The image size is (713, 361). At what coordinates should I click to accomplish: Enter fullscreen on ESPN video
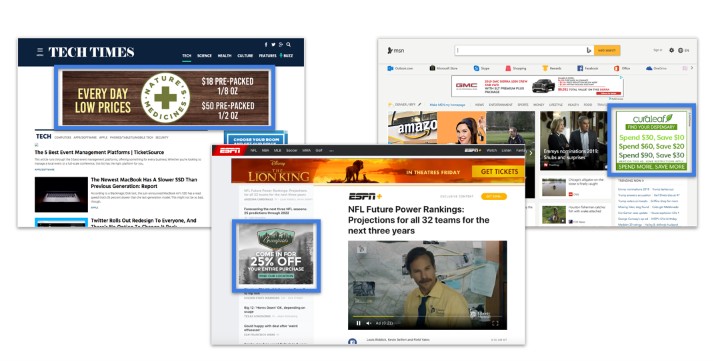pos(495,323)
